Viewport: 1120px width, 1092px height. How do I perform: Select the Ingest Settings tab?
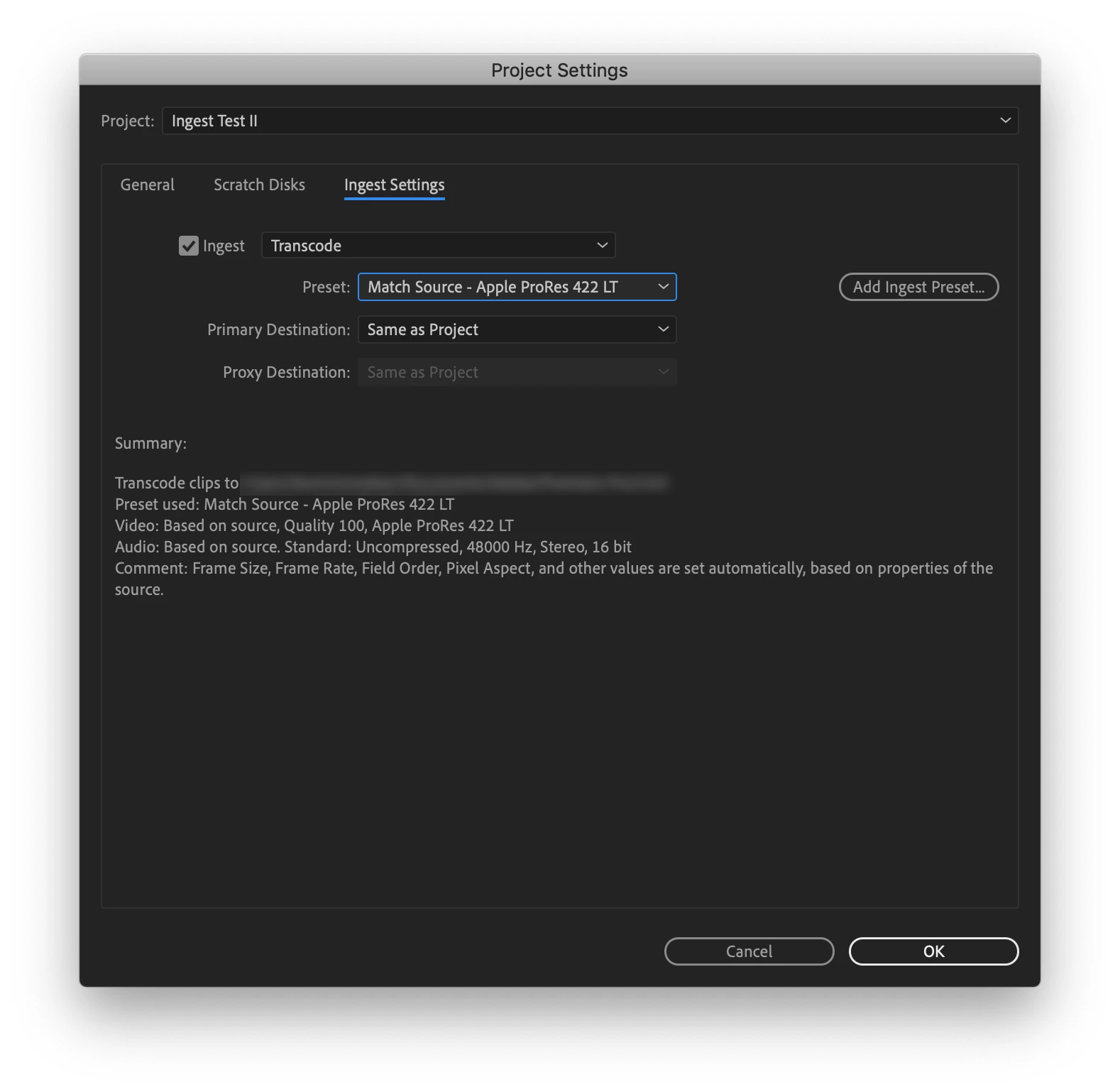click(394, 185)
